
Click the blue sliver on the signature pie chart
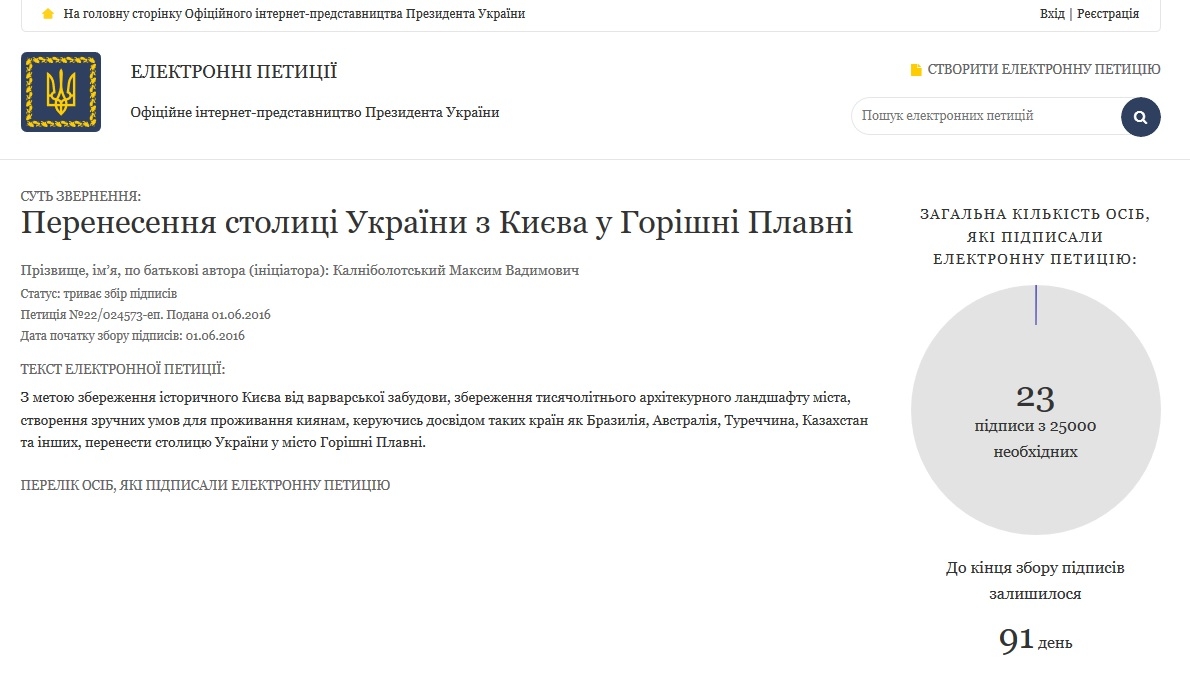1036,305
